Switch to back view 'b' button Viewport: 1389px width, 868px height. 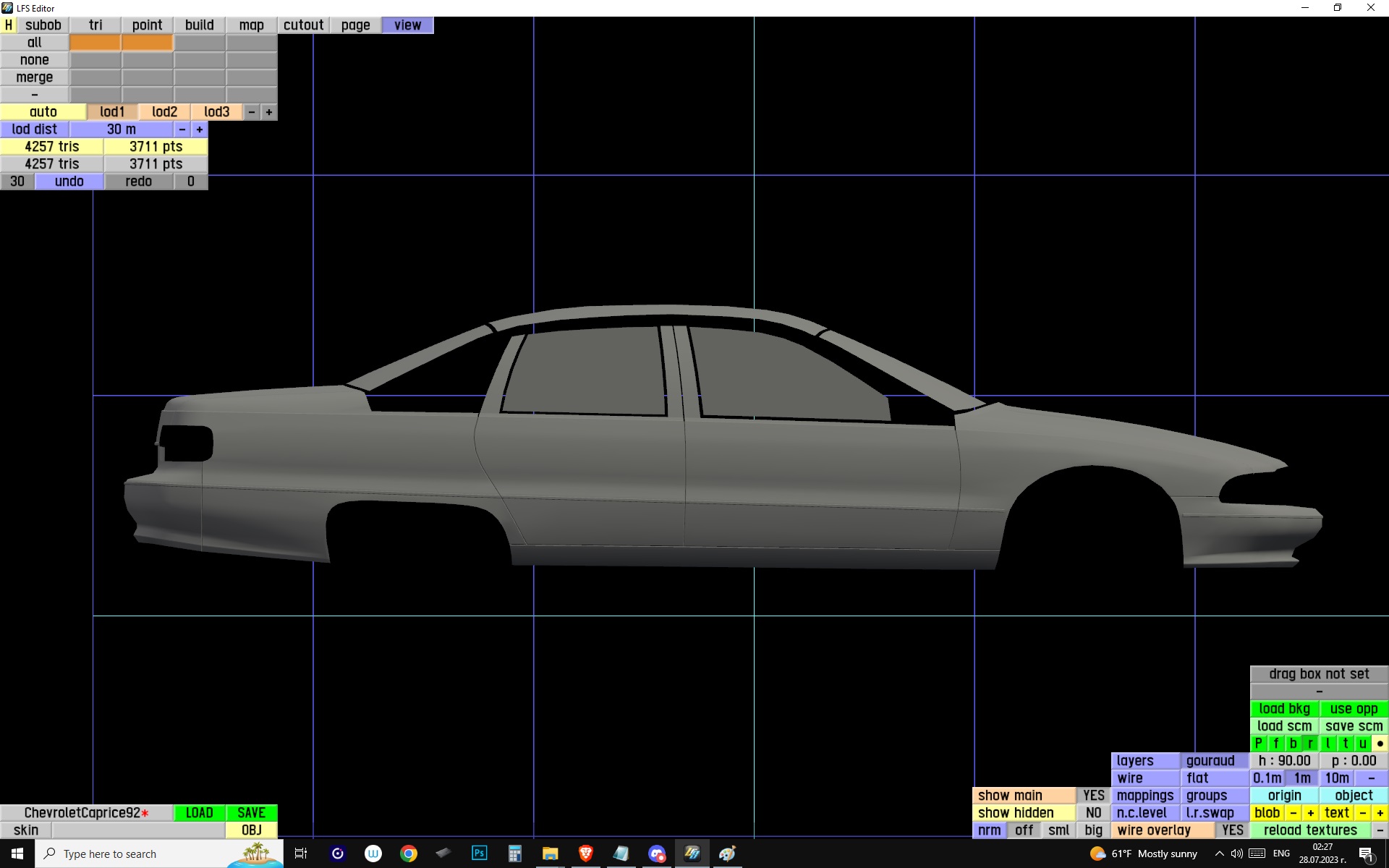tap(1293, 743)
